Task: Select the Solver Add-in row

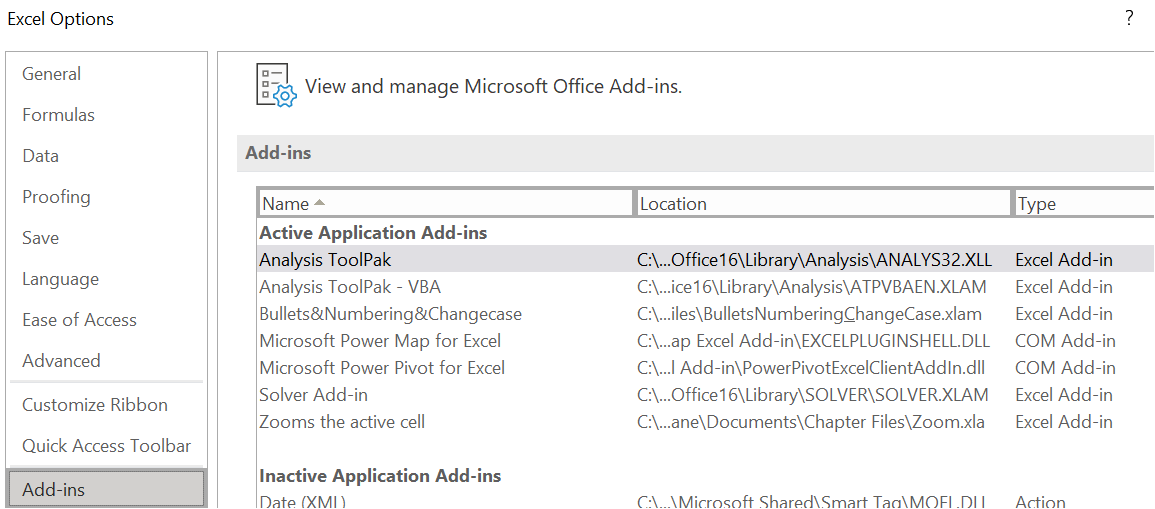Action: pos(313,395)
